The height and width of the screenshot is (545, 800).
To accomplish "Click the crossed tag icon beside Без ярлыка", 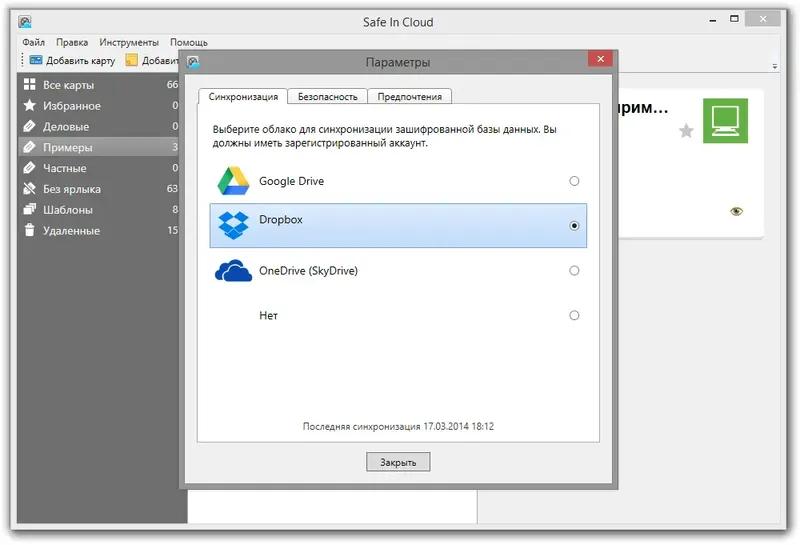I will 30,189.
